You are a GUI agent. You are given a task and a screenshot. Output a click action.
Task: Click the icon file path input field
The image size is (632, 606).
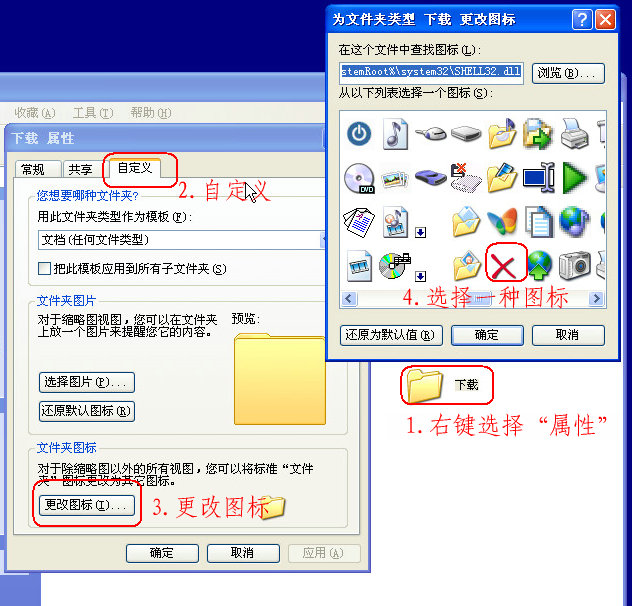(431, 73)
